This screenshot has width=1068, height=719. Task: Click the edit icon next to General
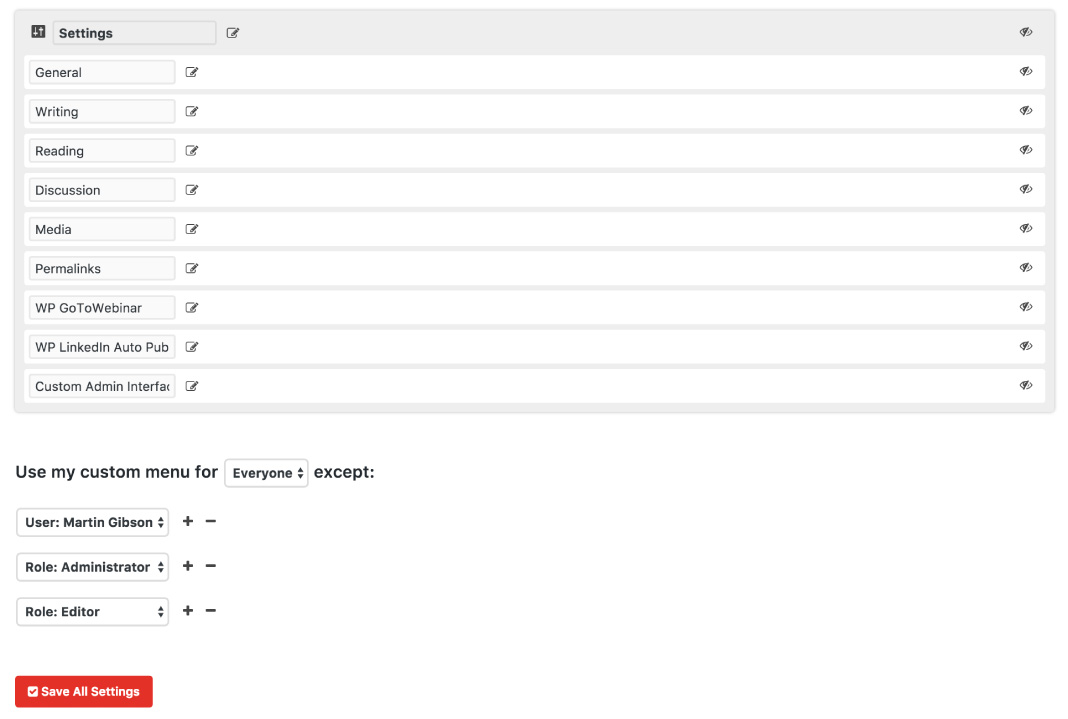(x=192, y=72)
